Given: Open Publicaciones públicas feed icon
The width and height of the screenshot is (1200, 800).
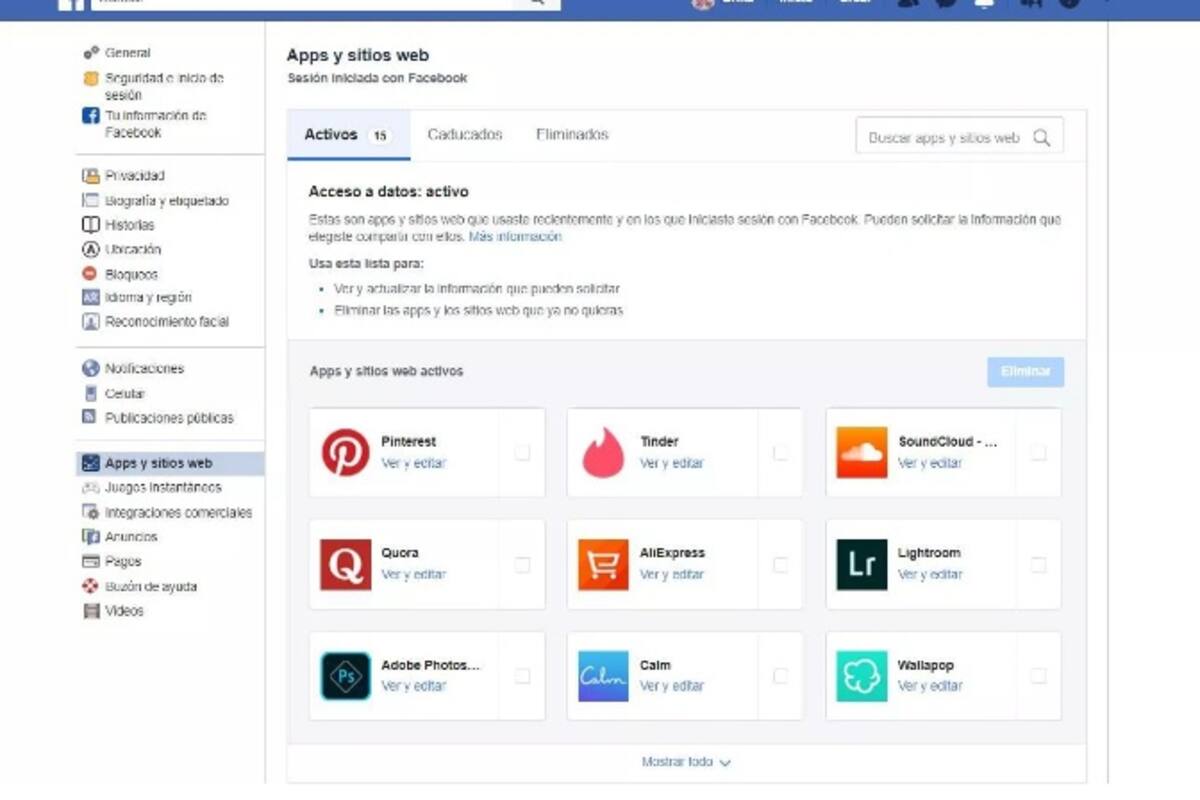Looking at the screenshot, I should click(x=91, y=418).
